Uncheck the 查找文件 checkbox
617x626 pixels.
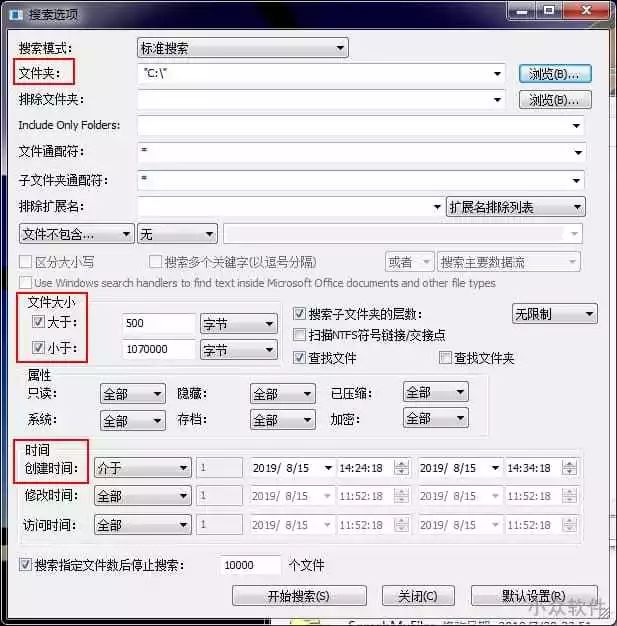coord(299,358)
